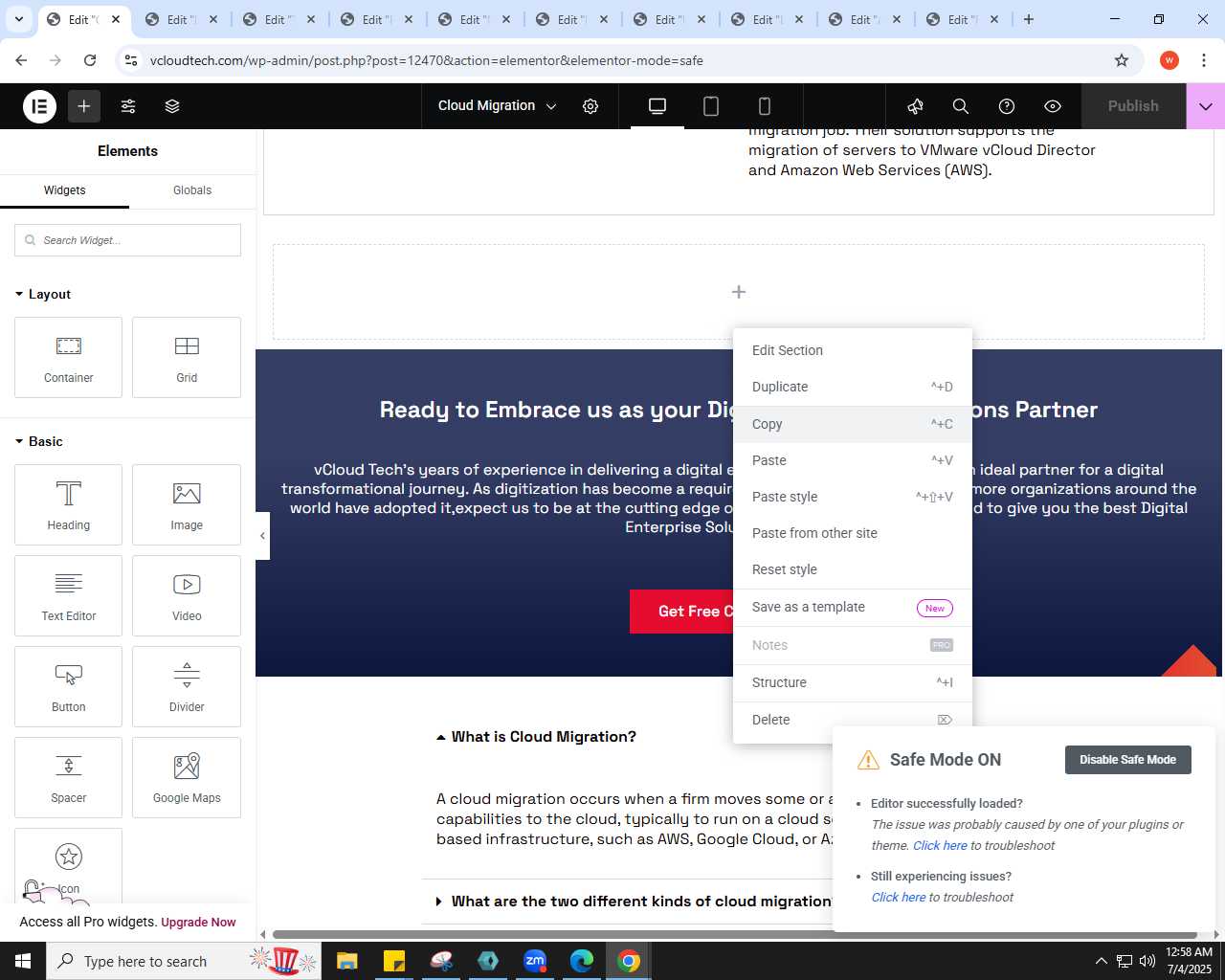This screenshot has width=1225, height=980.
Task: Open File Explorer from taskbar
Action: (347, 961)
